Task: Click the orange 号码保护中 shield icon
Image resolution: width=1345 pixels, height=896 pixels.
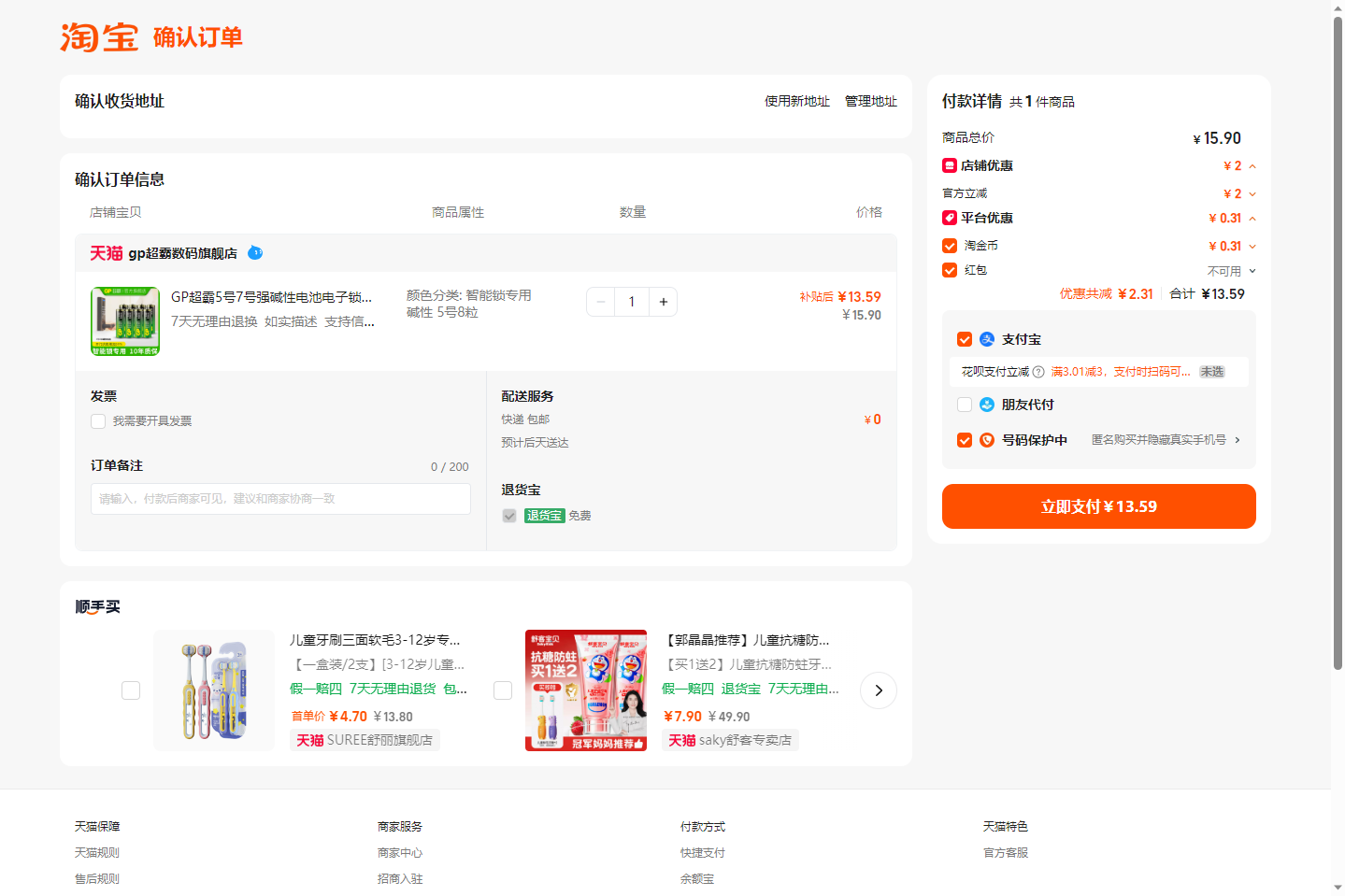Action: (987, 440)
